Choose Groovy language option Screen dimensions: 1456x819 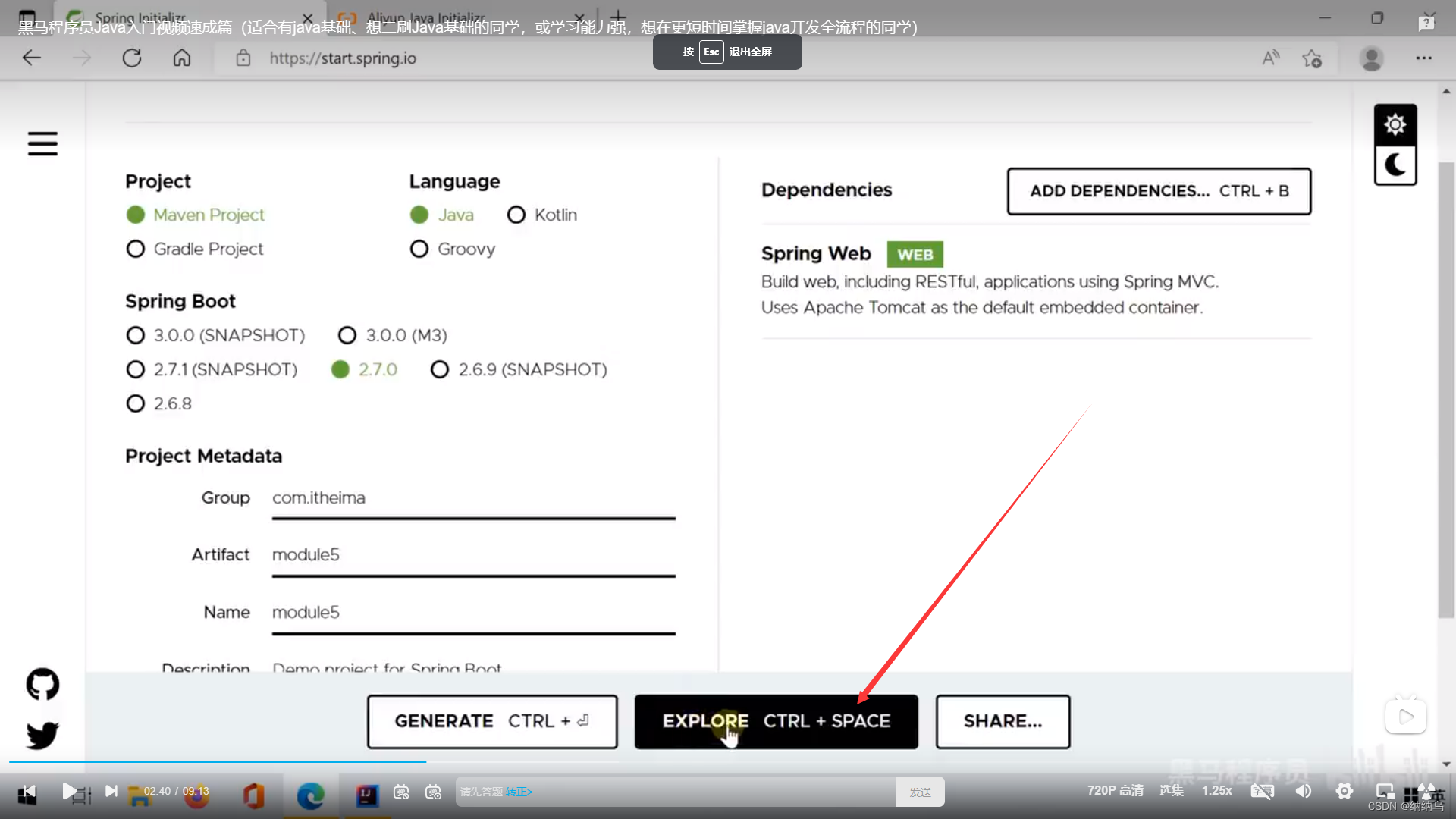(419, 249)
